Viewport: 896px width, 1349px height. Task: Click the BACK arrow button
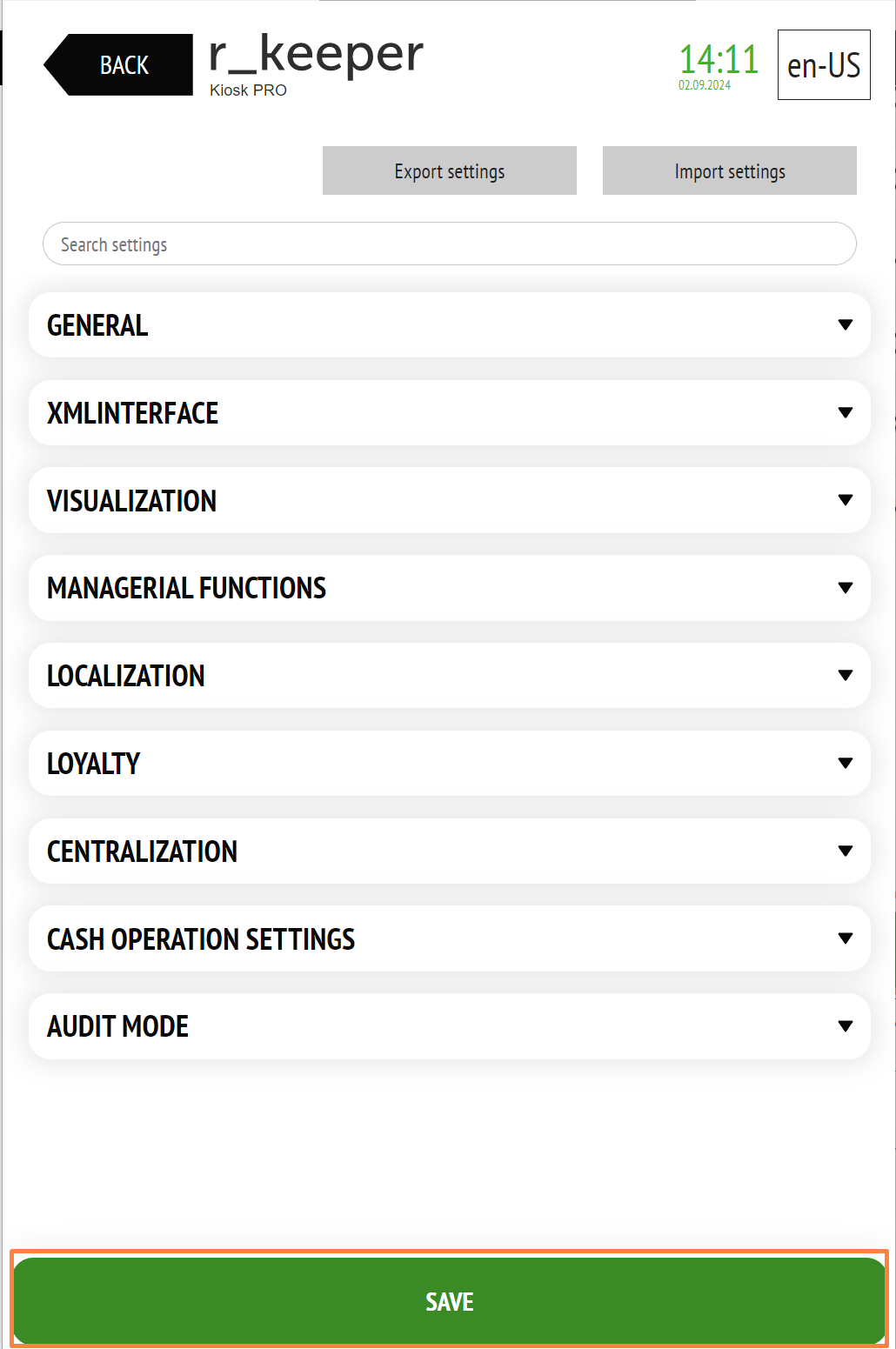118,65
